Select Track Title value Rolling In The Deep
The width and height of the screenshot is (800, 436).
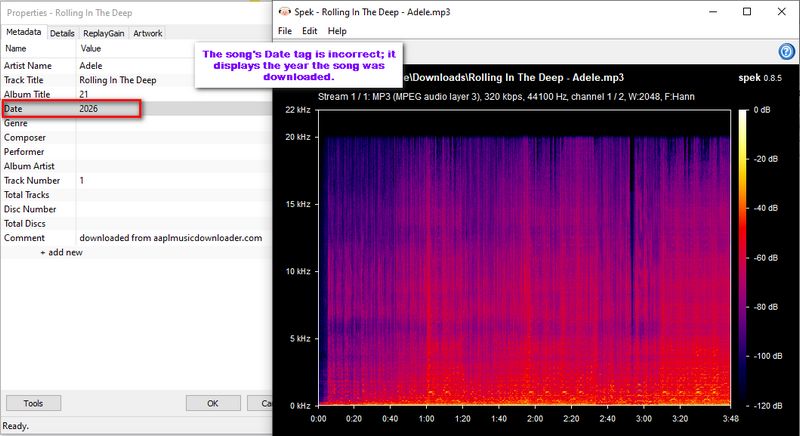118,80
